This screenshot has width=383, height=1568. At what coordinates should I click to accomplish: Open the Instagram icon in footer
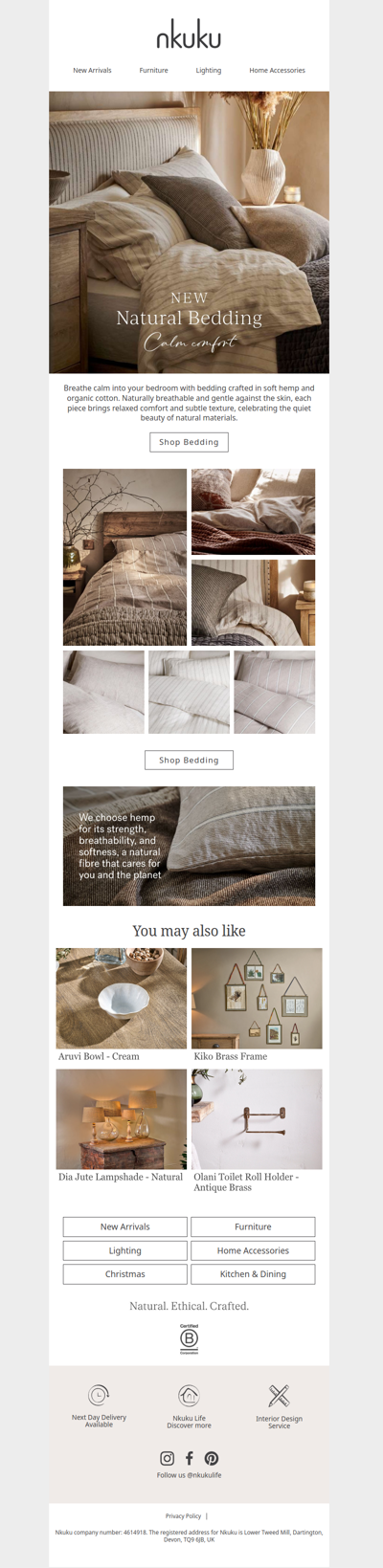coord(167,1458)
